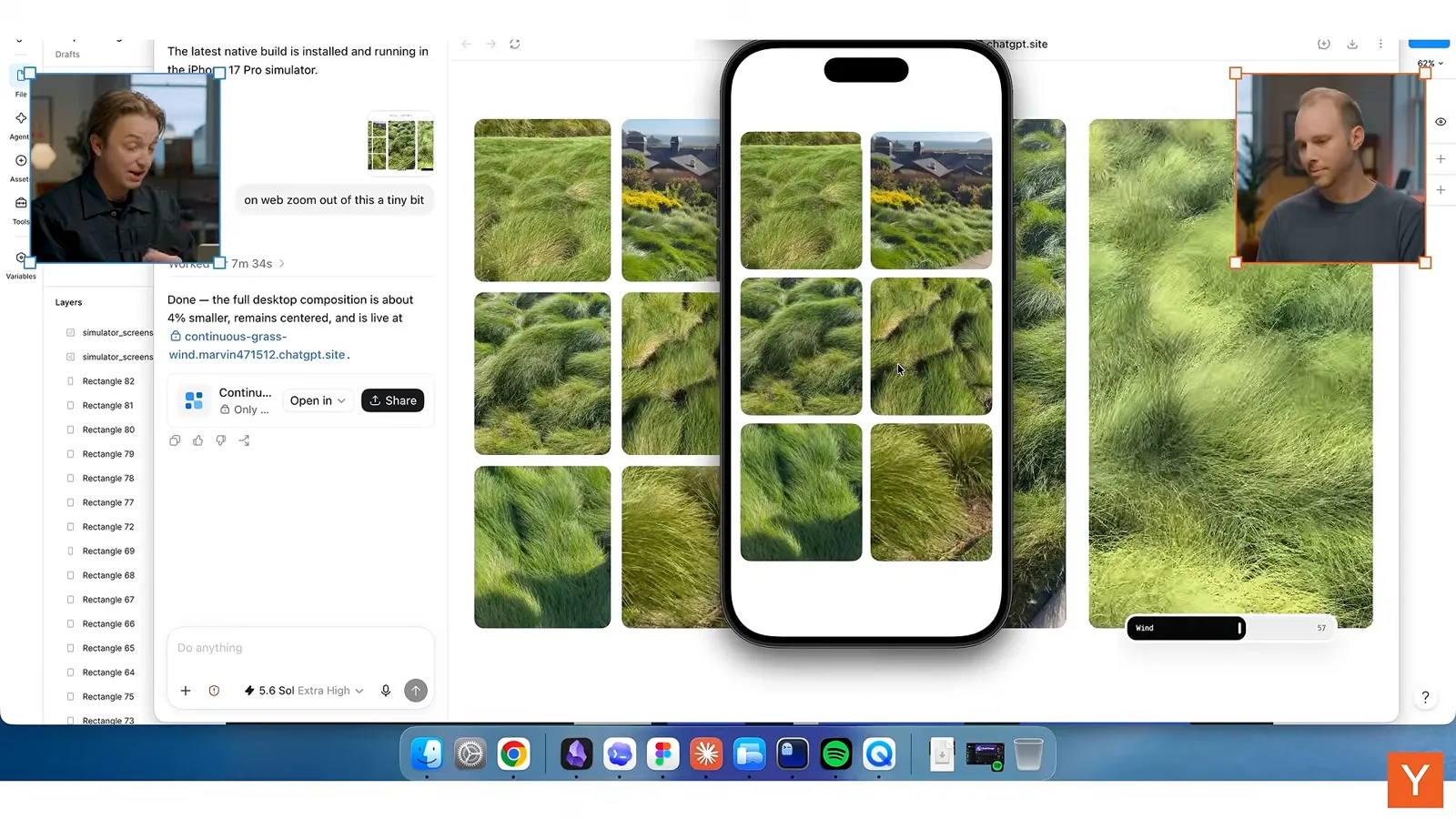Viewport: 1456px width, 819px height.
Task: Open Google Chrome from the dock
Action: (x=513, y=753)
